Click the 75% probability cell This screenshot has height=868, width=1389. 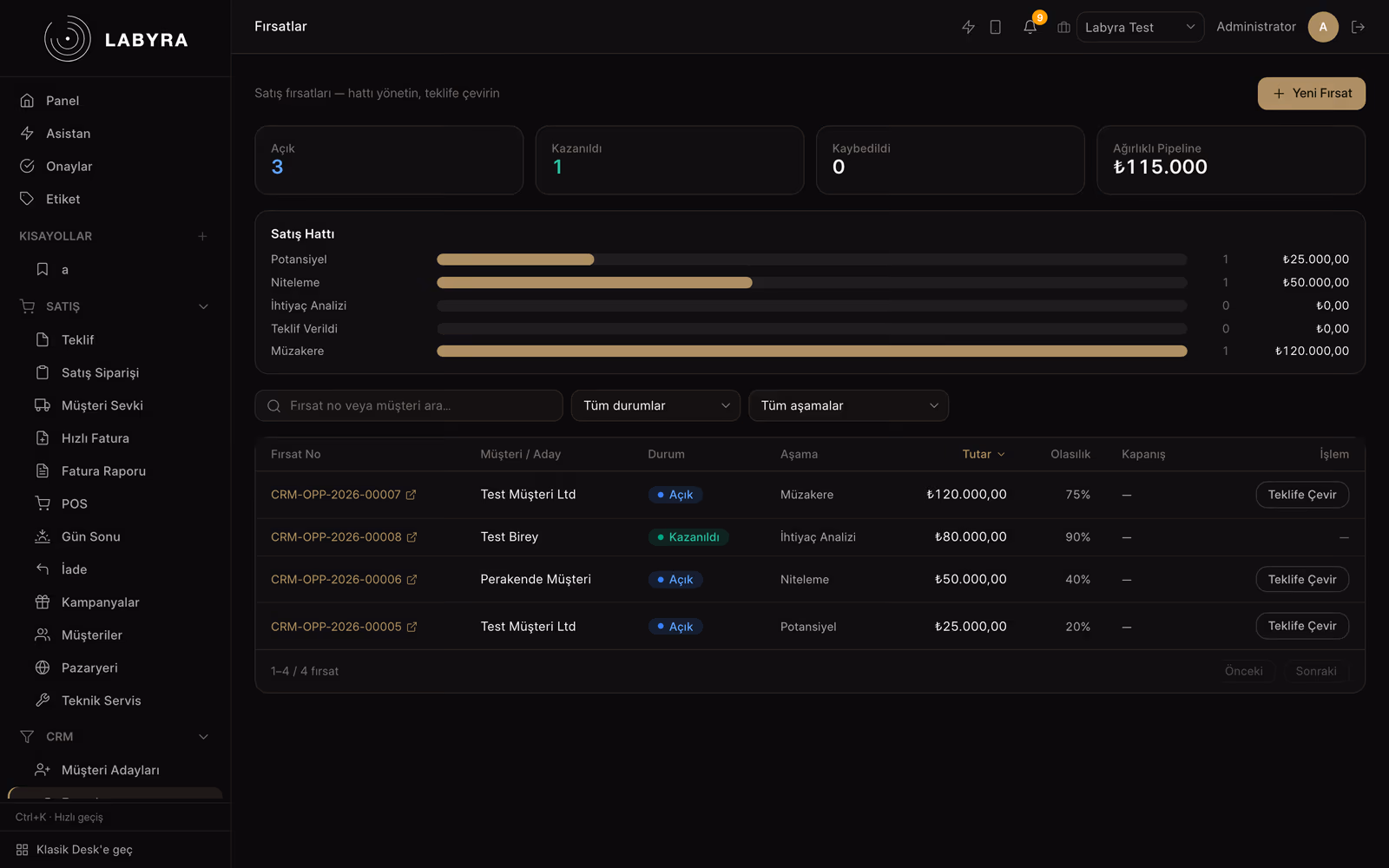point(1077,495)
